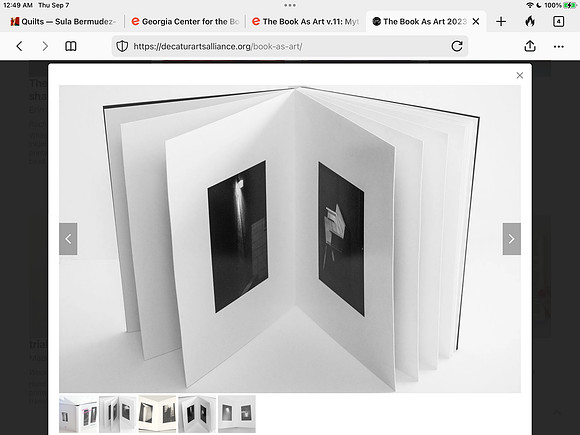The height and width of the screenshot is (435, 580).
Task: Show the next lightbox image
Action: point(512,239)
